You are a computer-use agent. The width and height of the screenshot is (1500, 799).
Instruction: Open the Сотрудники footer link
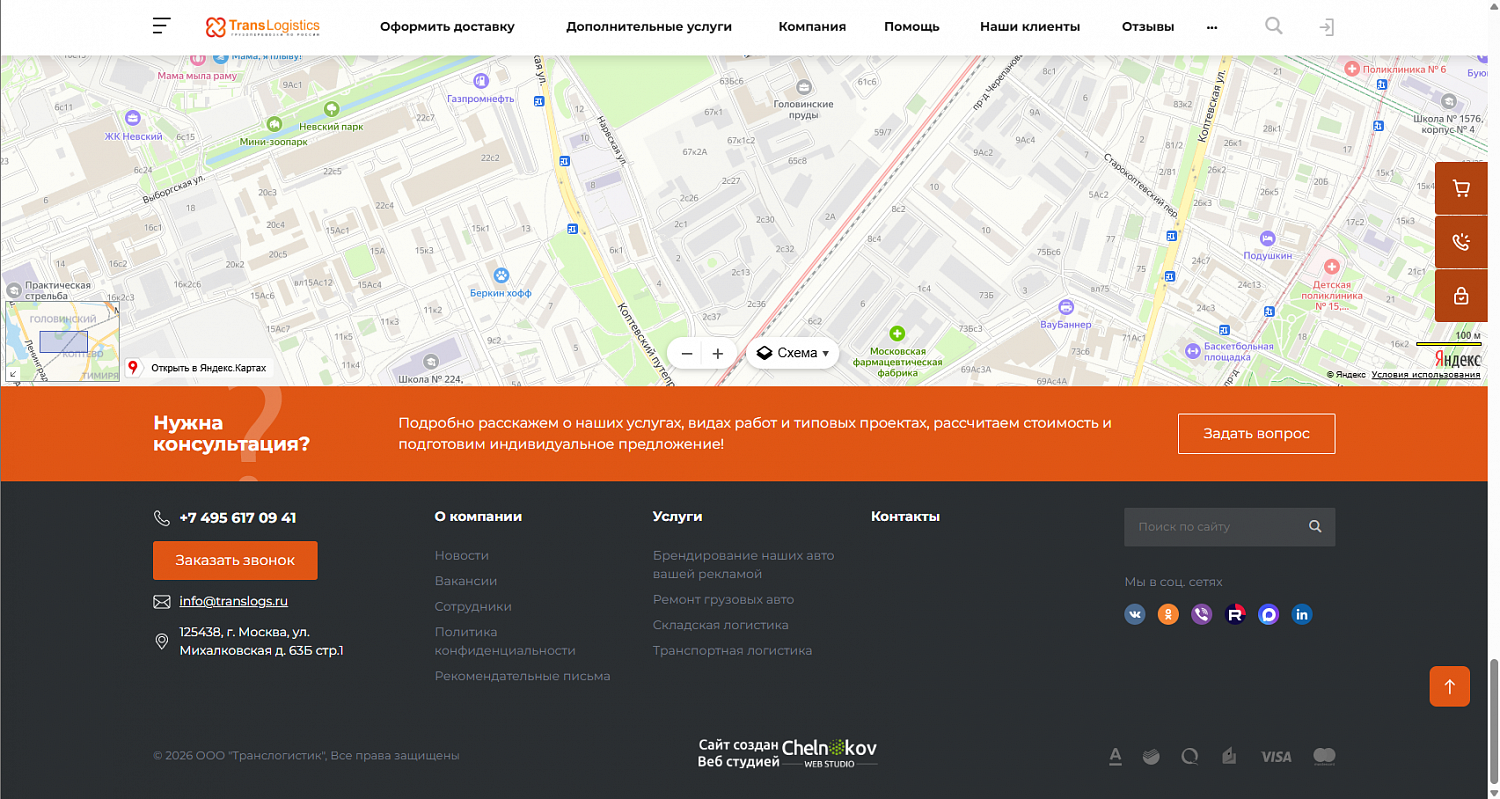[x=473, y=606]
